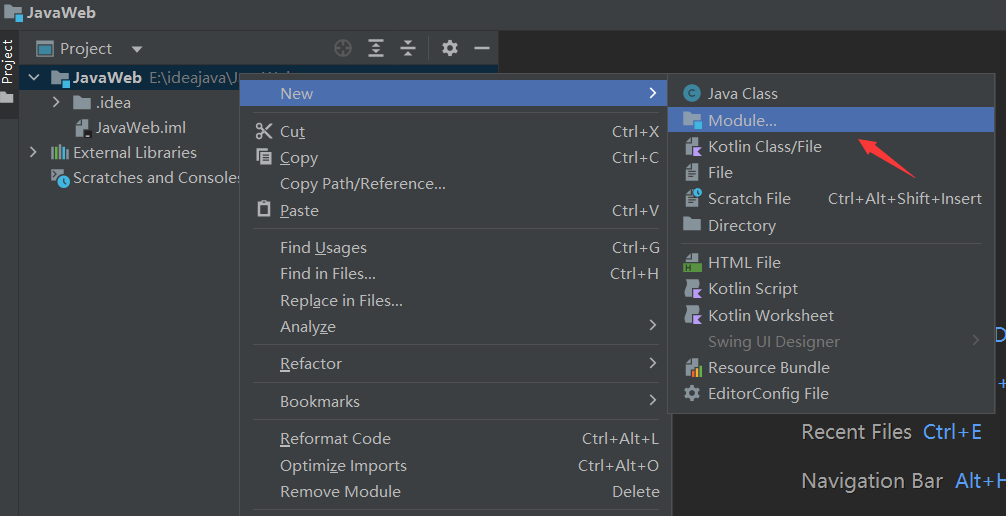Expand External Libraries node
1006x516 pixels.
coord(33,152)
